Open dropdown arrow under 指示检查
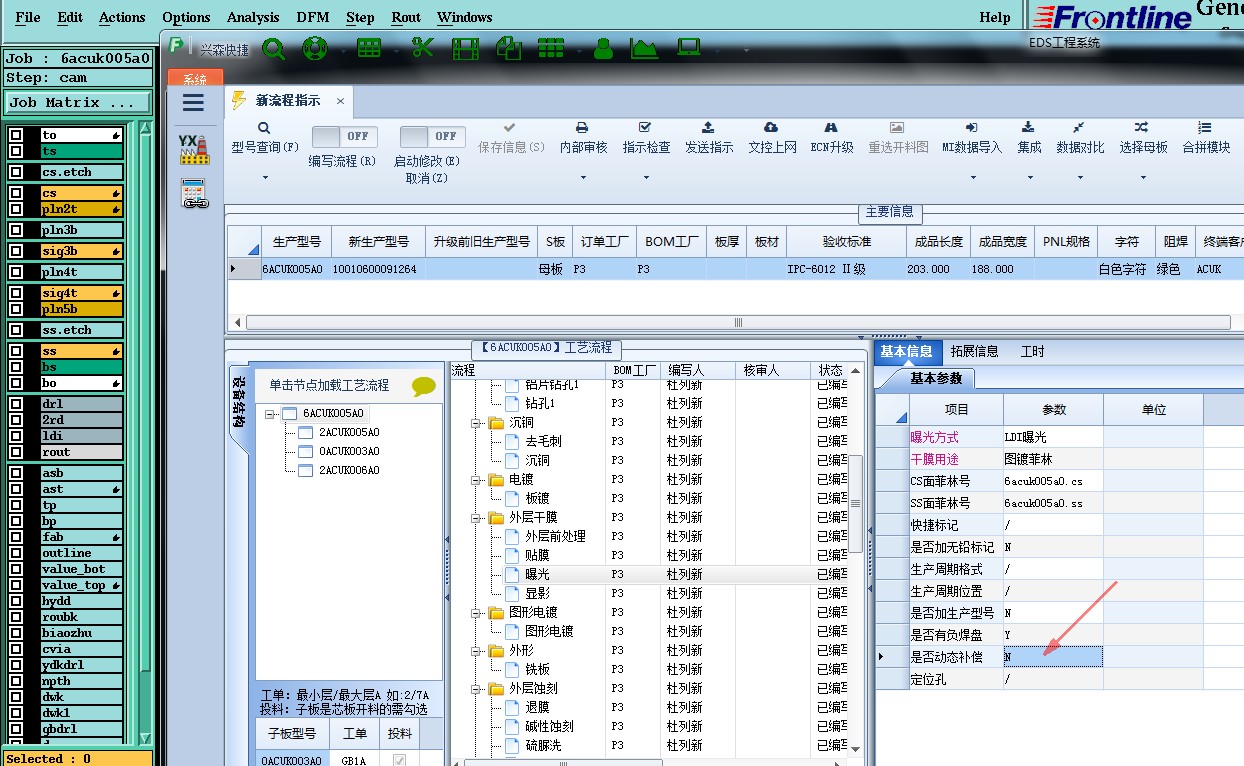The height and width of the screenshot is (766, 1244). (646, 178)
